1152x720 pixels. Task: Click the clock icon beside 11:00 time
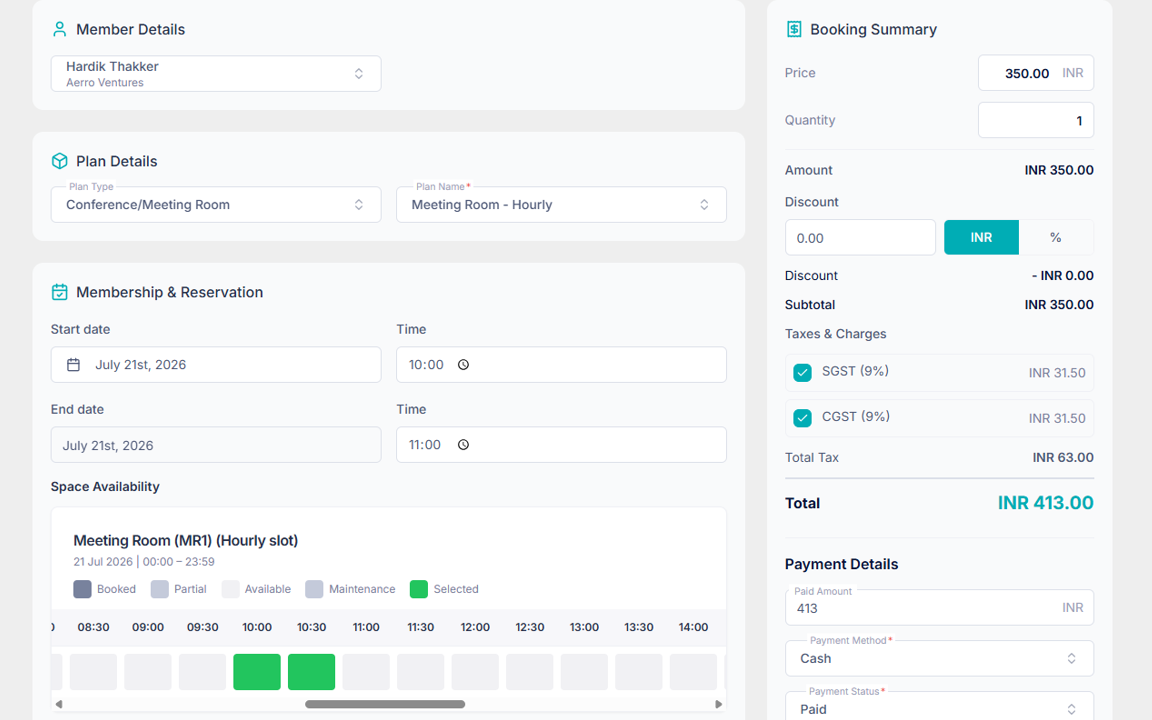[x=464, y=444]
